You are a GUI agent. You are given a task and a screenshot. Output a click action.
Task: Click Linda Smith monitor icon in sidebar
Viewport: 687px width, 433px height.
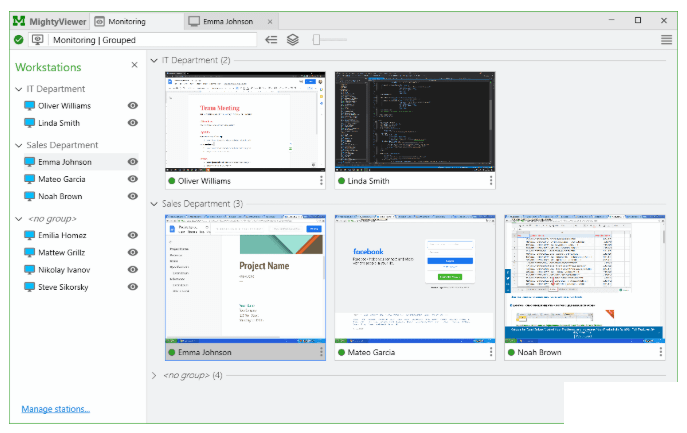pos(29,123)
